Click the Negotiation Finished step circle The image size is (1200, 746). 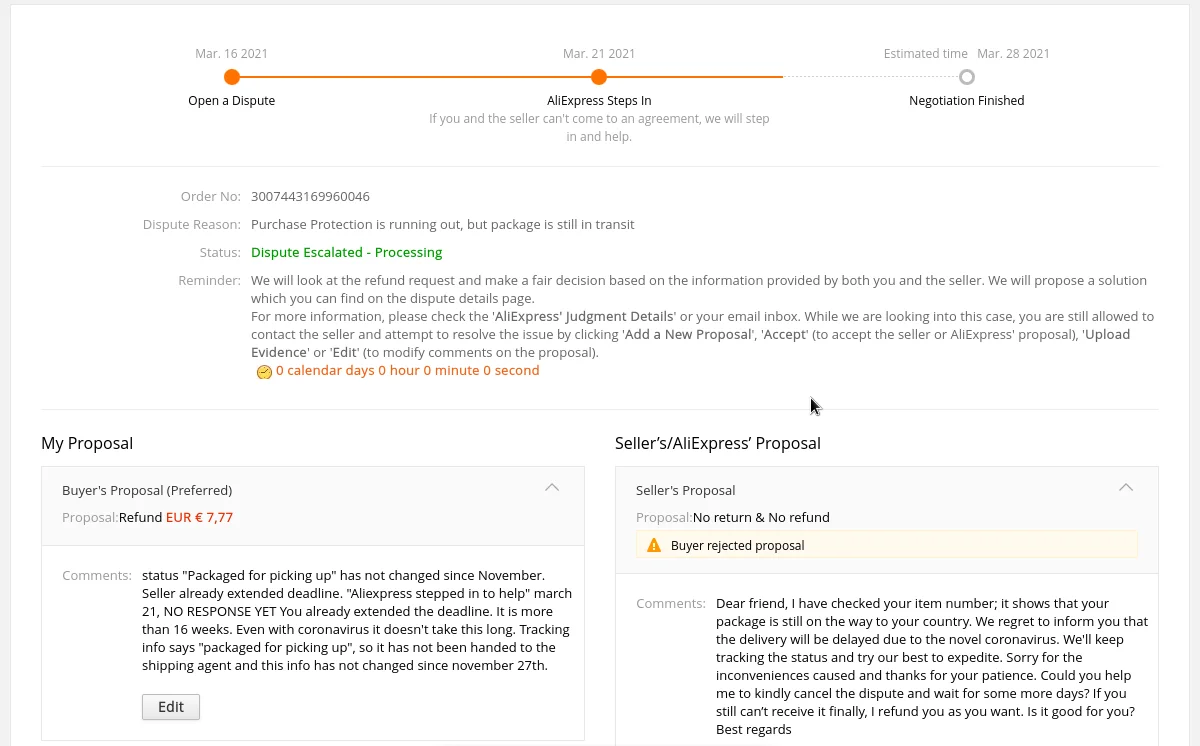tap(966, 77)
